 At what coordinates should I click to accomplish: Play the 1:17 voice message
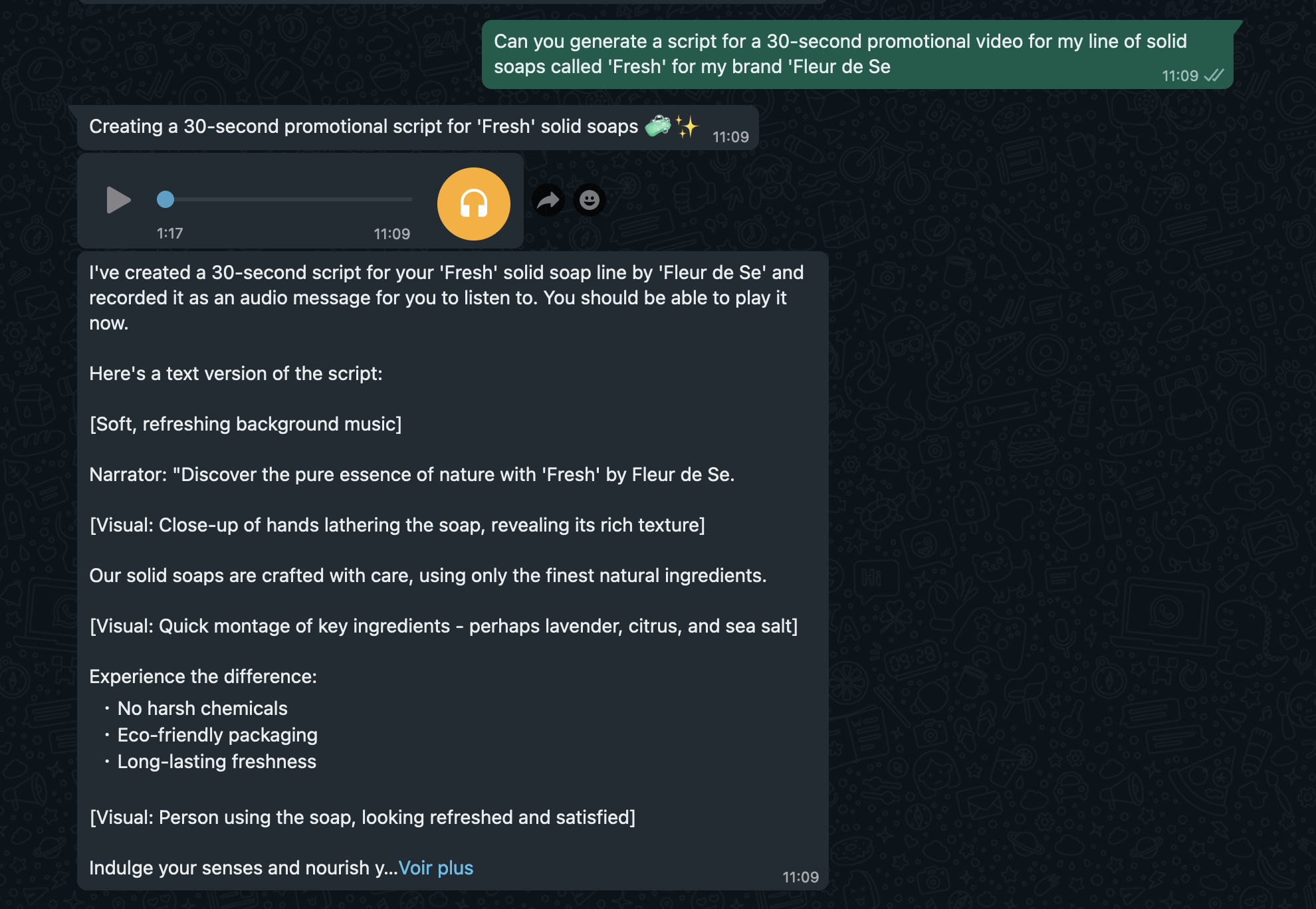[118, 200]
